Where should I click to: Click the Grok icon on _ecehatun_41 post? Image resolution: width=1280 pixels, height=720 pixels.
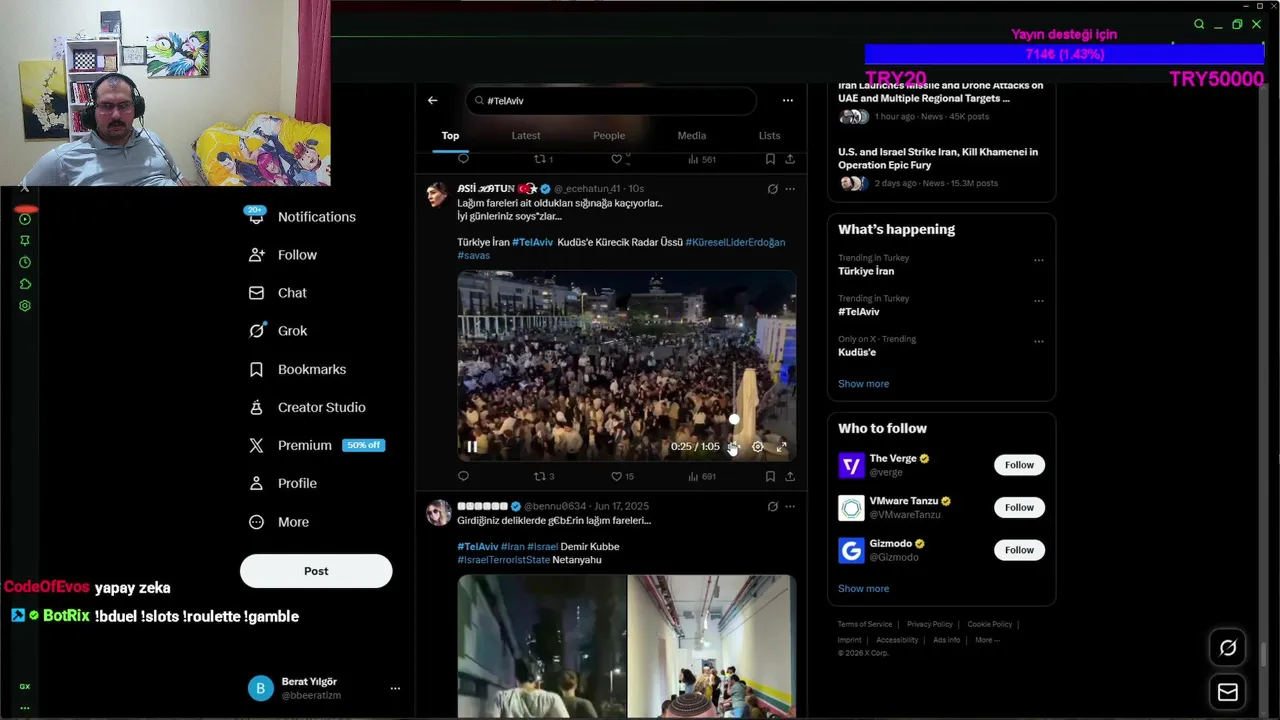tap(772, 188)
